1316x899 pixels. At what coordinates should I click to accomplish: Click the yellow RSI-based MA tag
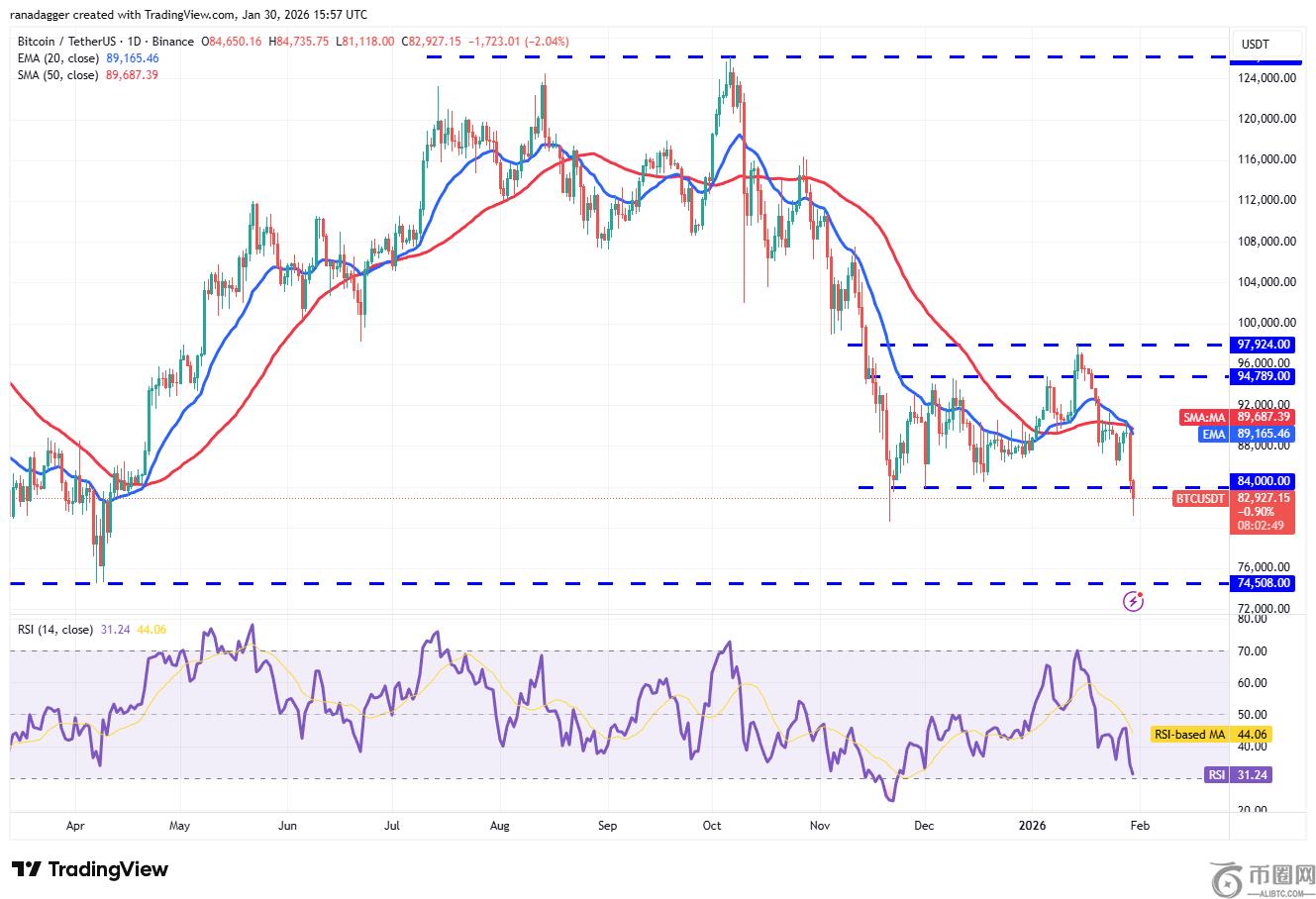tap(1186, 735)
